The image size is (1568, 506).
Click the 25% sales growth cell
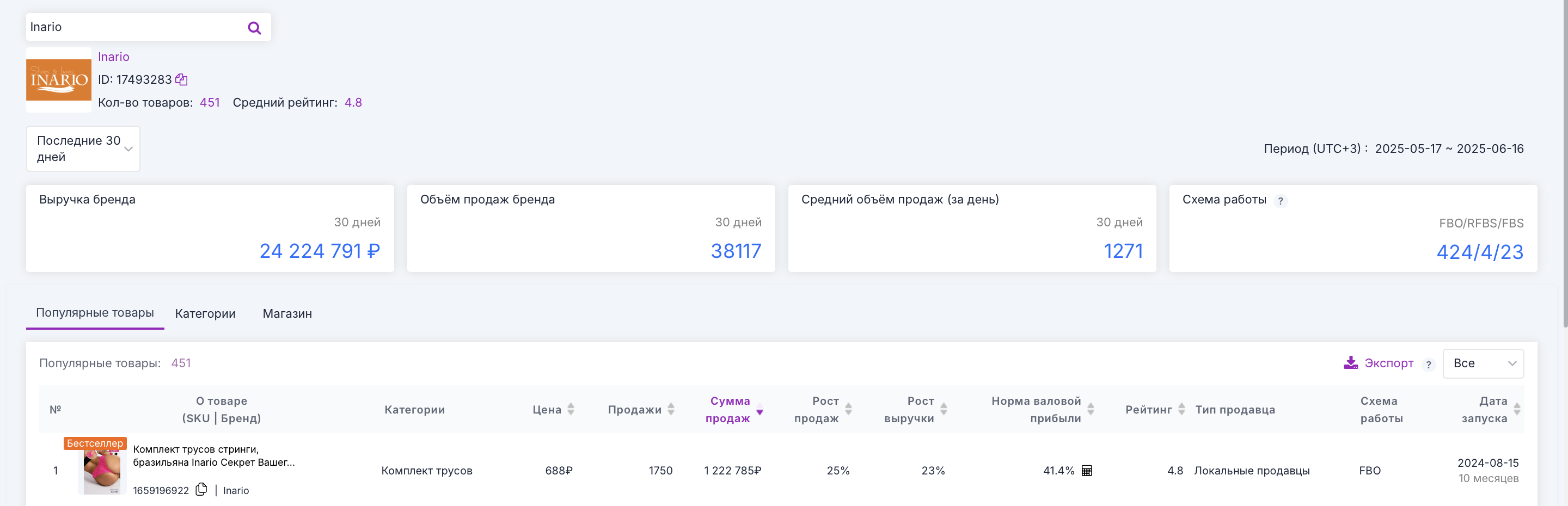pyautogui.click(x=837, y=471)
